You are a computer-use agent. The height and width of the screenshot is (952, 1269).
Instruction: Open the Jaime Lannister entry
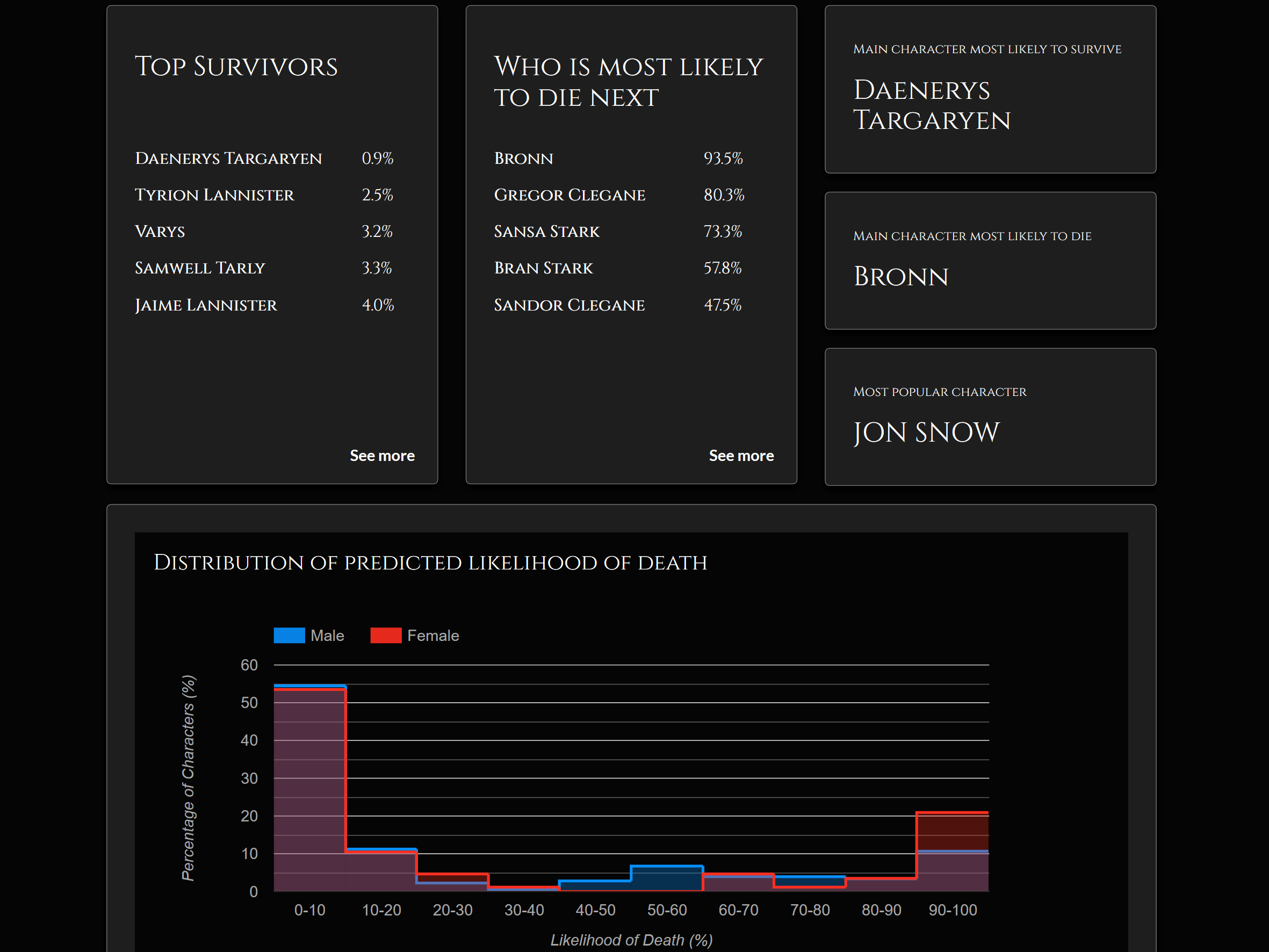(x=206, y=305)
